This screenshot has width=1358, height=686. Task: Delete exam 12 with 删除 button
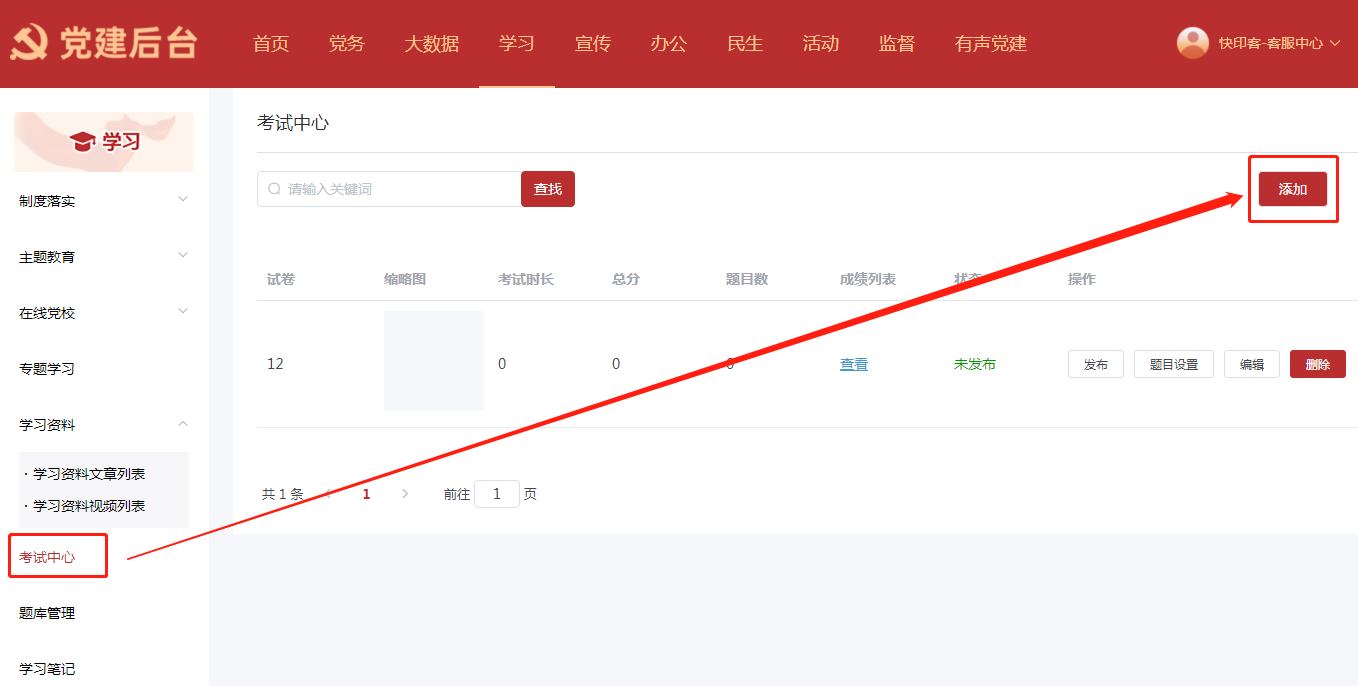[1317, 365]
